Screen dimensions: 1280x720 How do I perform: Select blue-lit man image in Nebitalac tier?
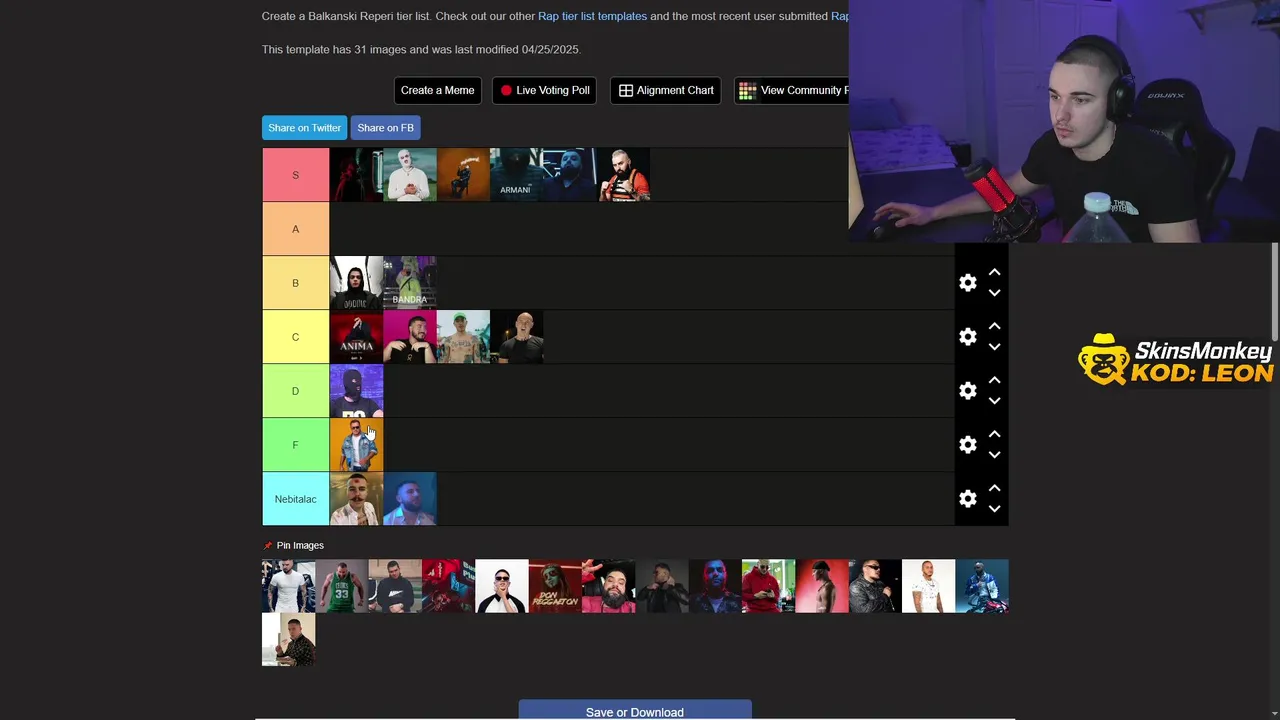click(410, 499)
